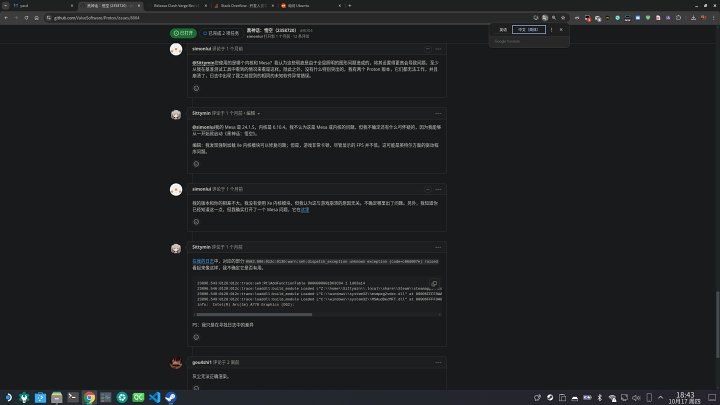Click the 已完成 2 项任务 indicator
720x405 pixels.
point(221,33)
